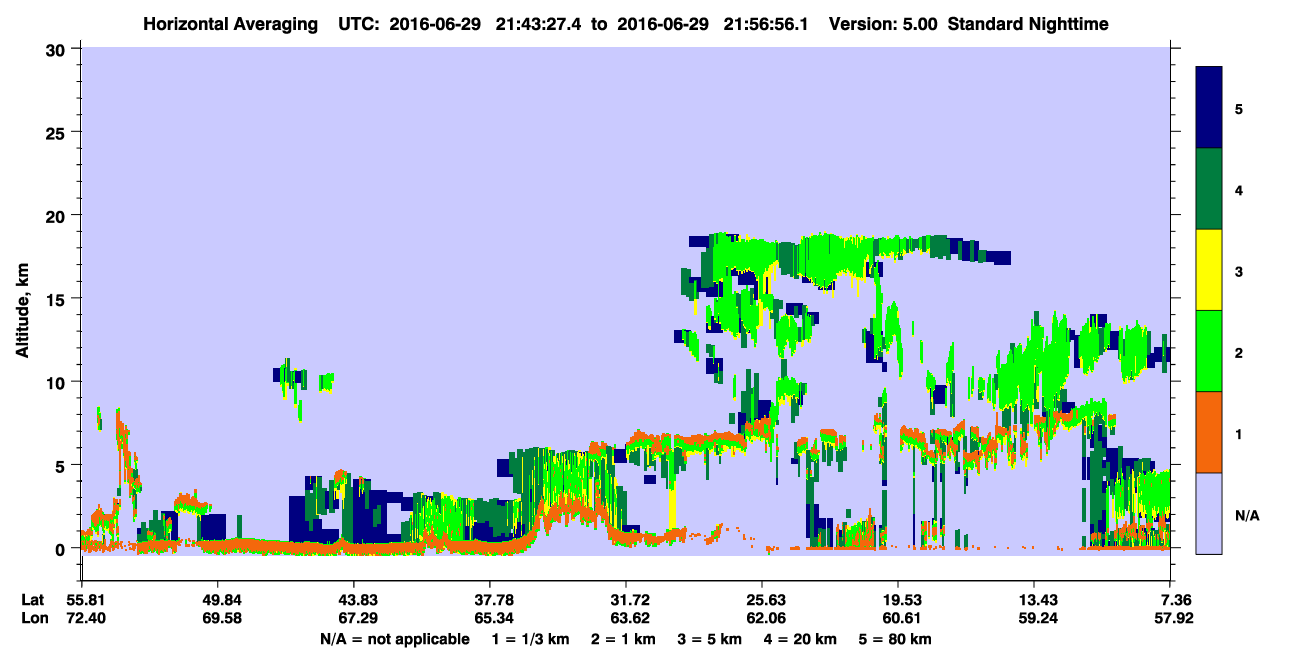Click the altitude tick label 10

coord(57,382)
